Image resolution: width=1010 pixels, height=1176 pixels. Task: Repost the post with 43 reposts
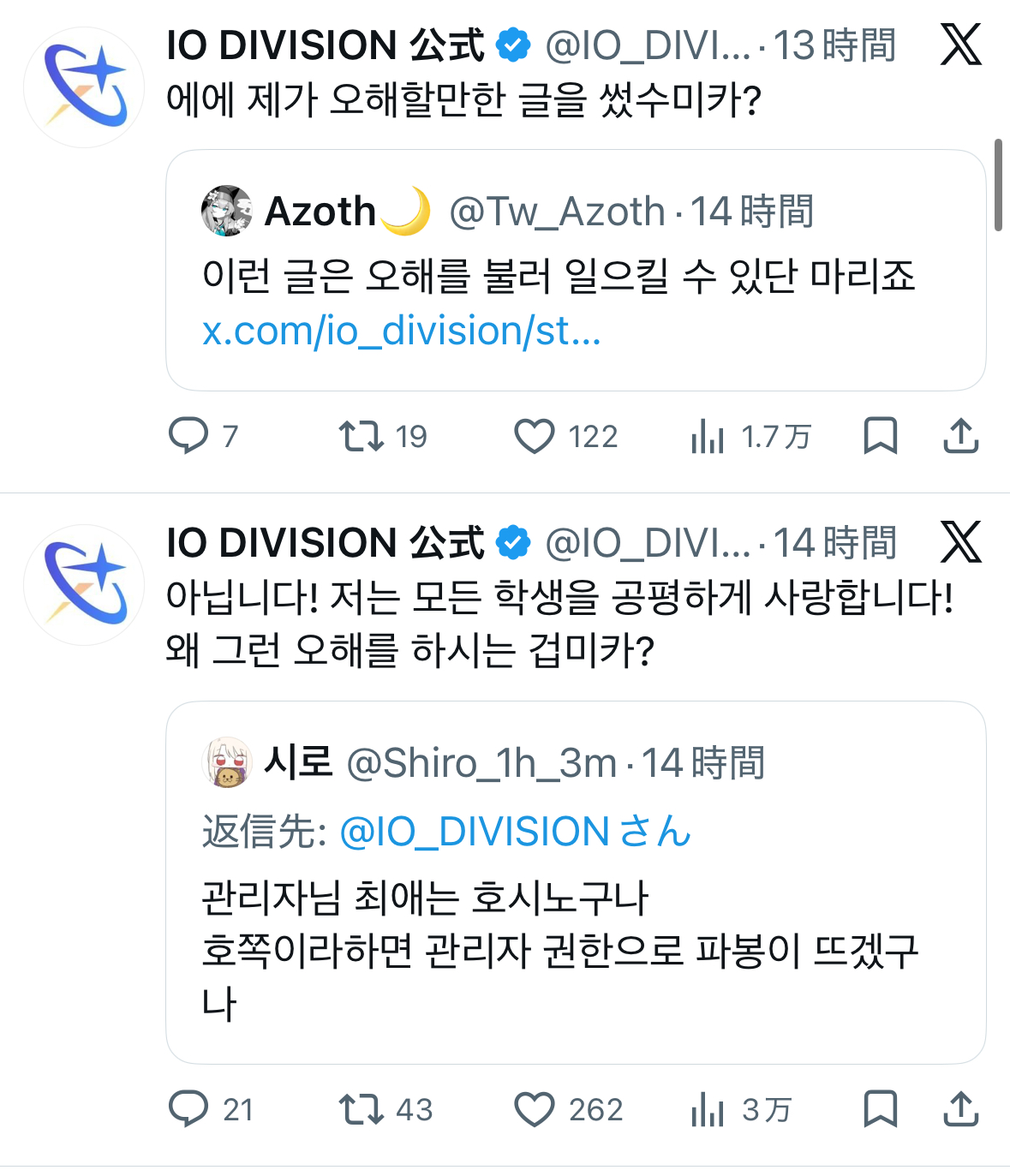click(362, 1108)
